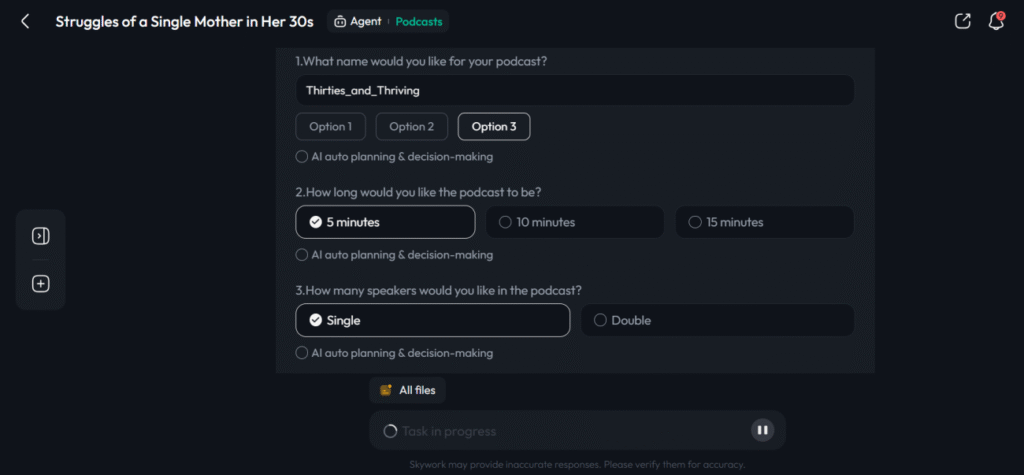Select the 10 minutes option
This screenshot has width=1024, height=475.
point(574,222)
